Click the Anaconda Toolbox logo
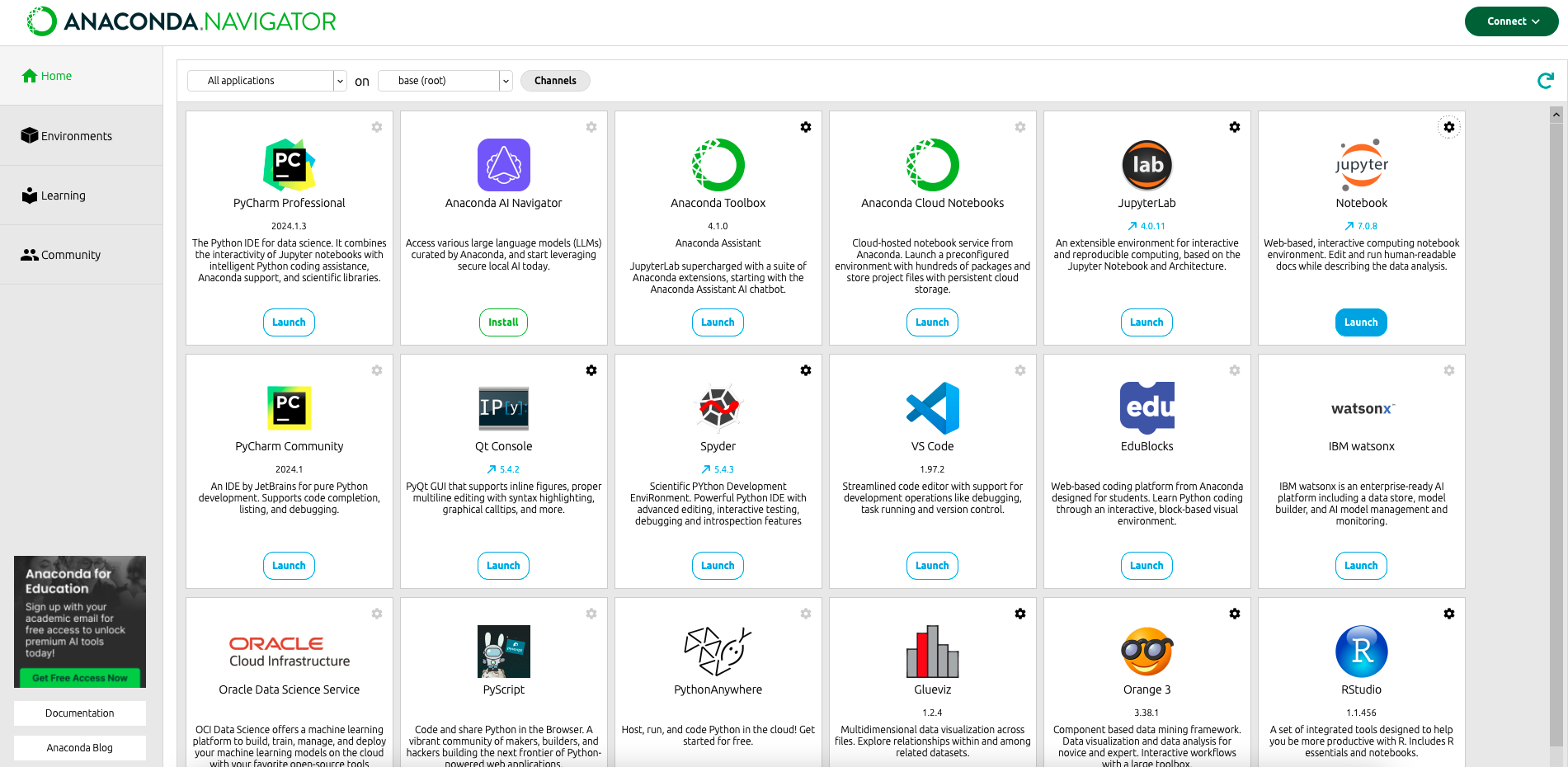The width and height of the screenshot is (1568, 767). pyautogui.click(x=718, y=165)
